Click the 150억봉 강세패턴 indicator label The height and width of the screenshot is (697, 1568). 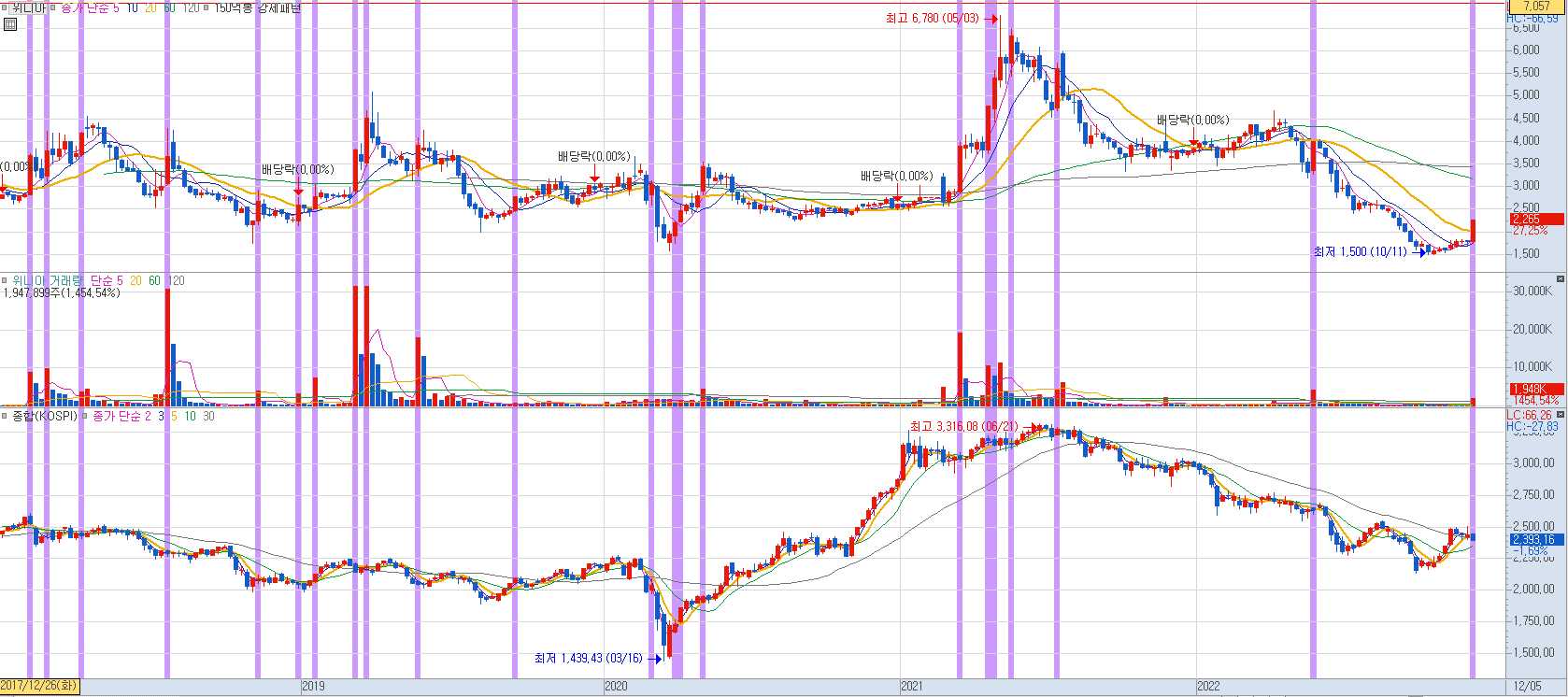pyautogui.click(x=257, y=7)
